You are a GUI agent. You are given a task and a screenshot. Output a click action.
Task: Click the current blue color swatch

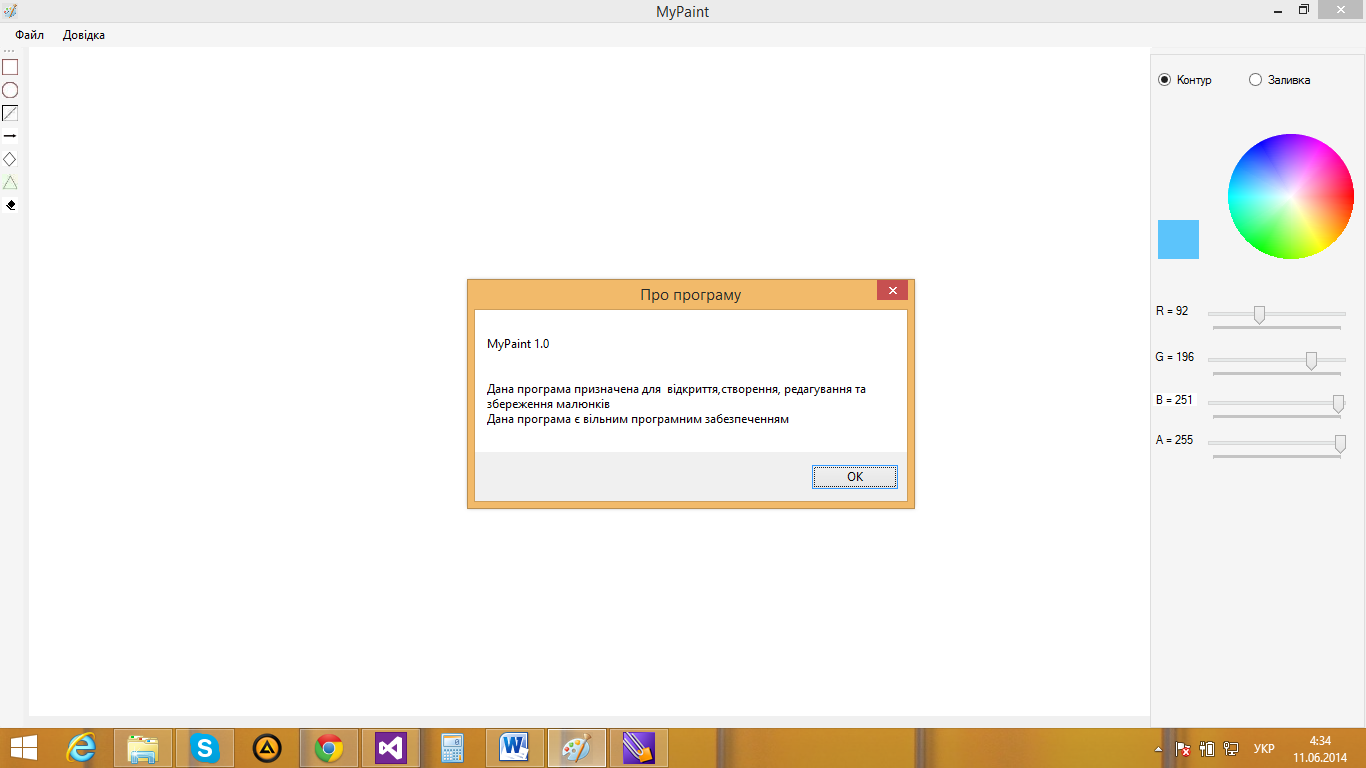coord(1178,240)
